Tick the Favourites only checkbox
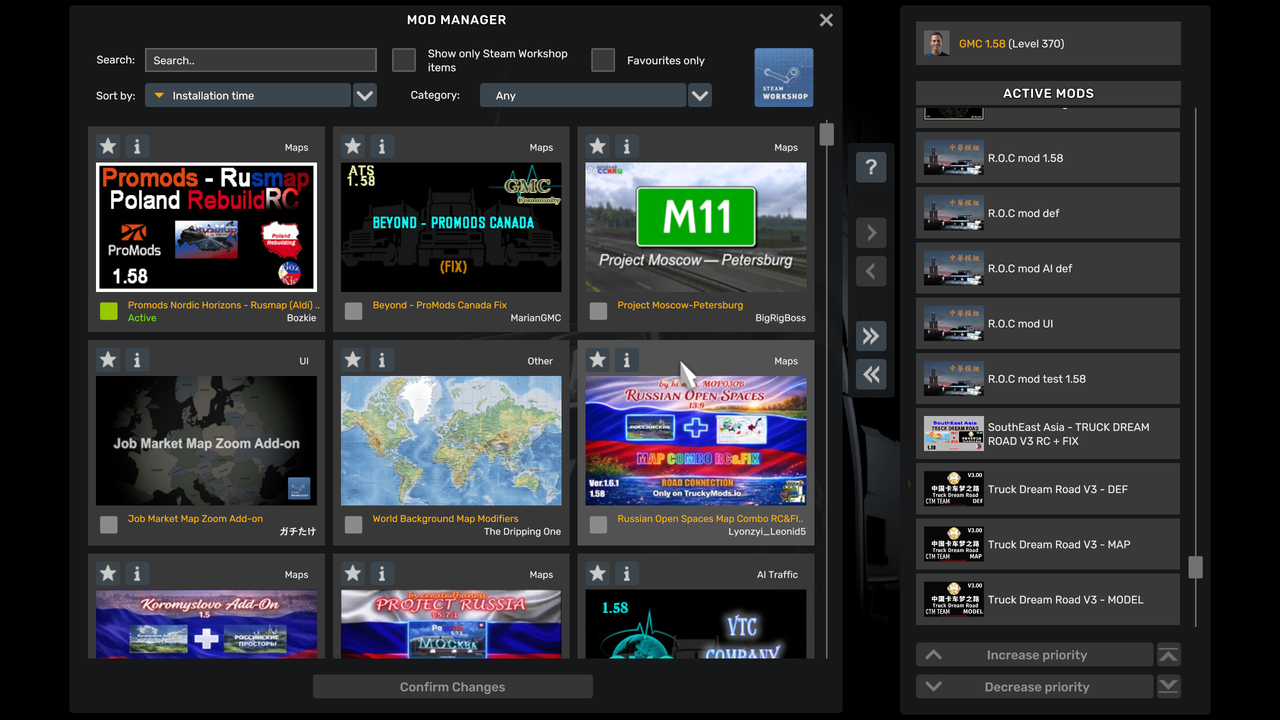This screenshot has height=720, width=1280. (603, 60)
